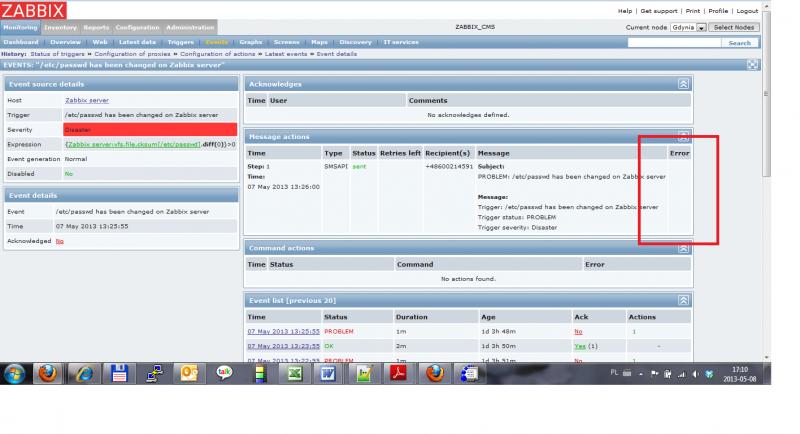The width and height of the screenshot is (800, 434).
Task: Click first Firefox taskbar icon
Action: tap(48, 374)
